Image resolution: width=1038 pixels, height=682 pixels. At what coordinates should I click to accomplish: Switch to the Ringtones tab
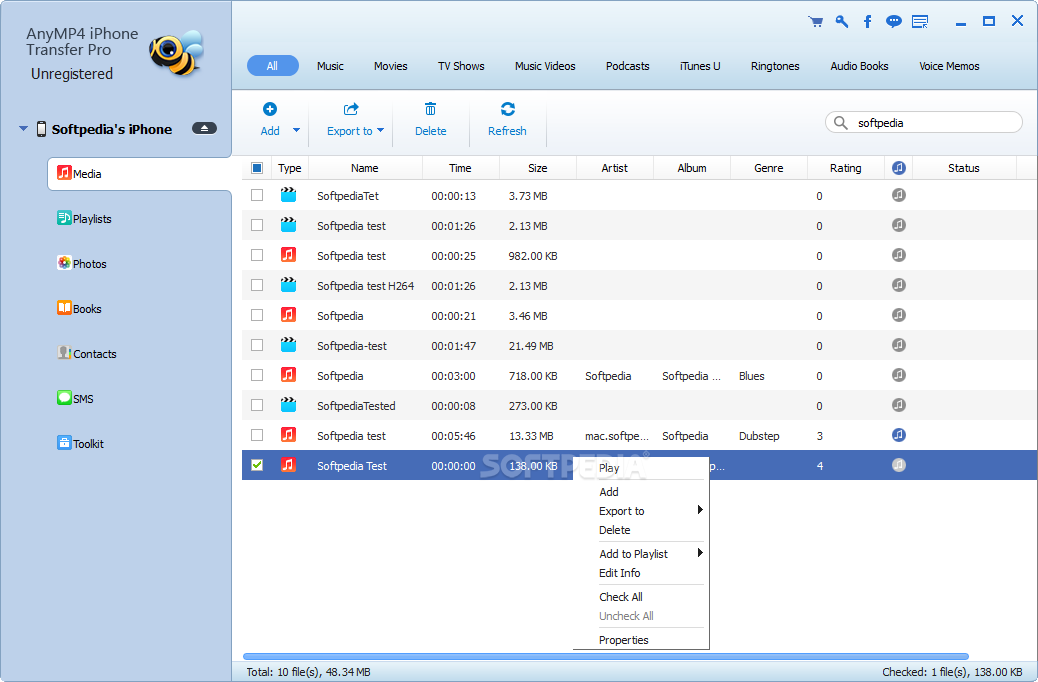tap(775, 66)
